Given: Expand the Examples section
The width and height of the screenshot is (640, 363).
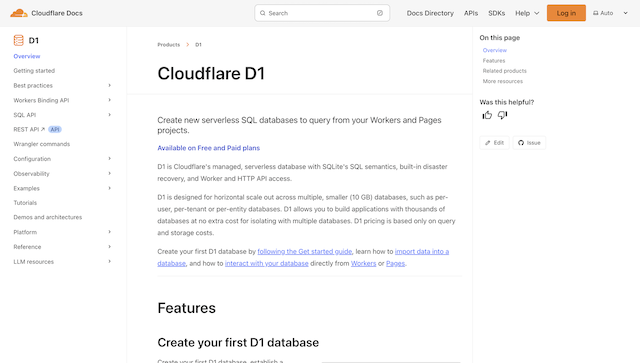Looking at the screenshot, I should coord(109,188).
